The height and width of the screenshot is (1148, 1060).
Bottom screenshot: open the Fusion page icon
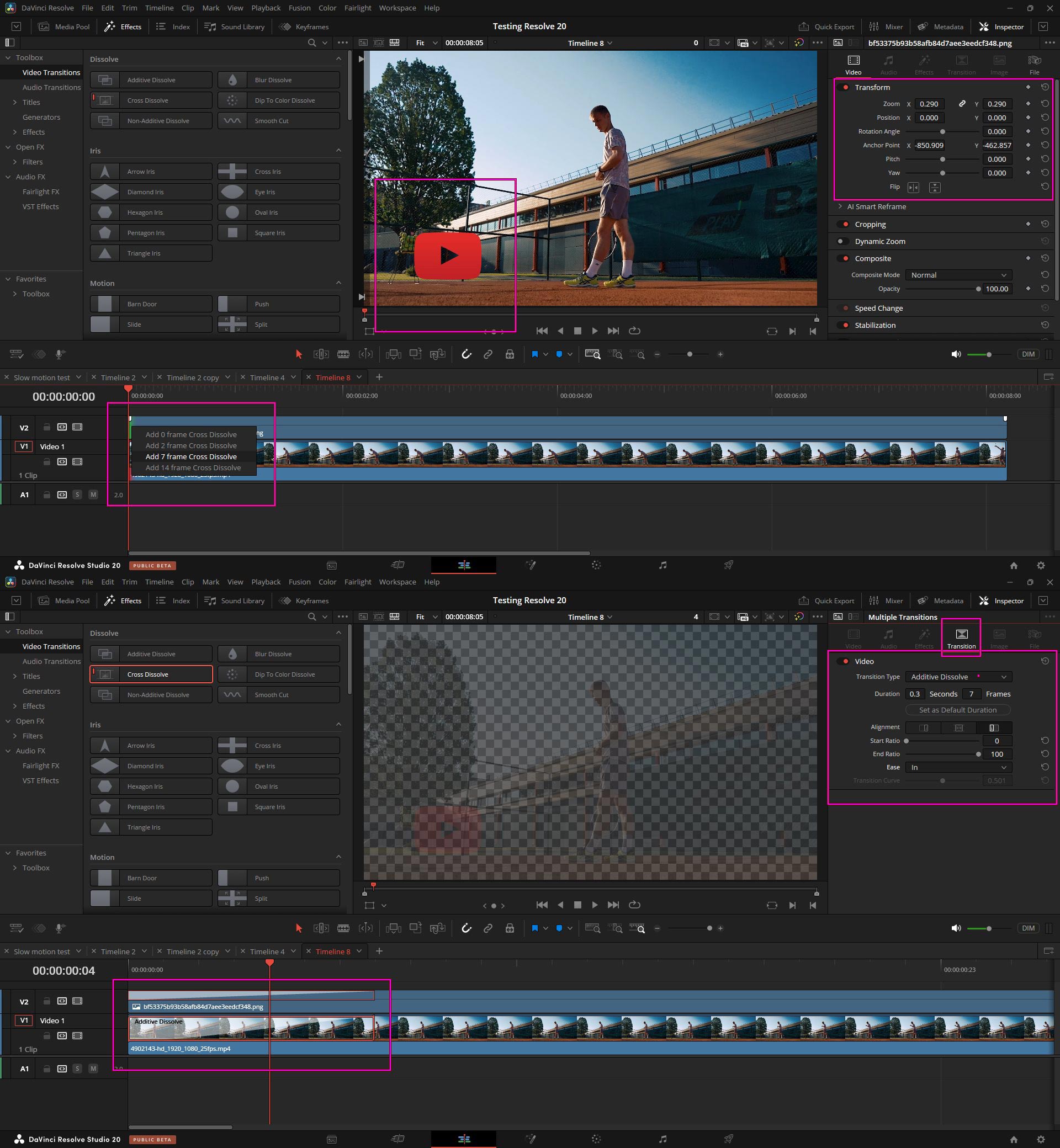531,1139
